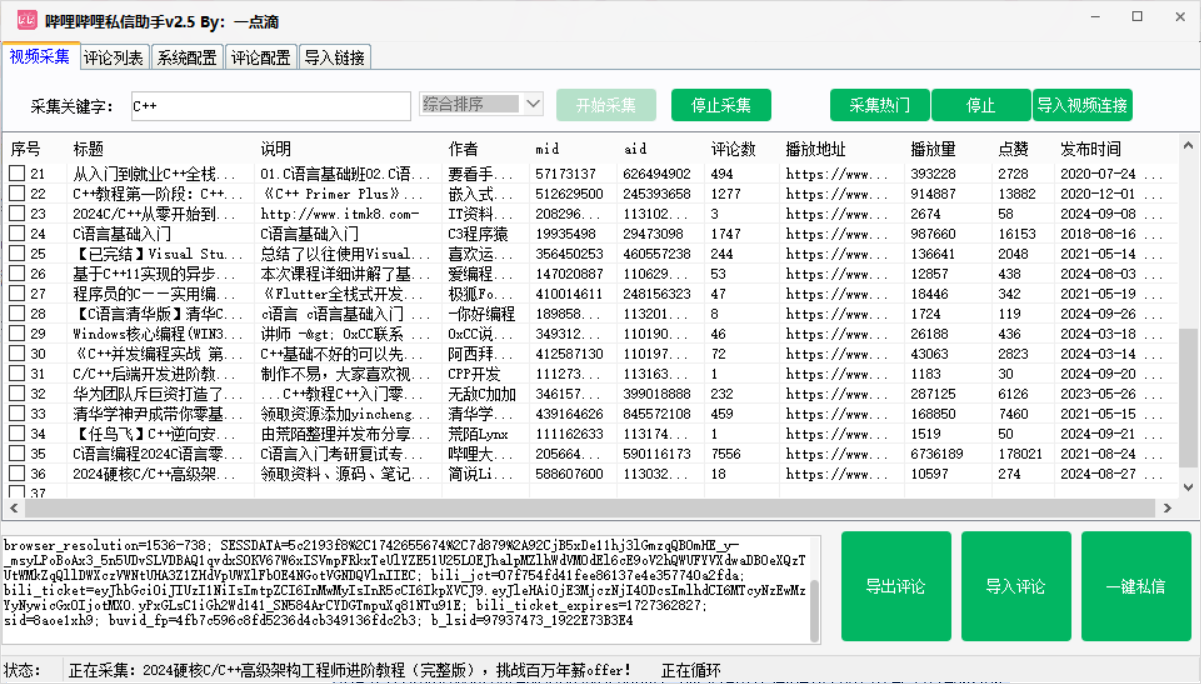Open the 评论列表 tab
This screenshot has width=1201, height=684.
pyautogui.click(x=114, y=57)
